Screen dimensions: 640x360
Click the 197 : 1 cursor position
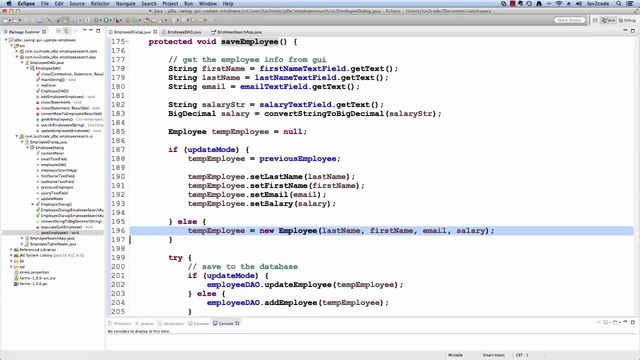tap(522, 355)
